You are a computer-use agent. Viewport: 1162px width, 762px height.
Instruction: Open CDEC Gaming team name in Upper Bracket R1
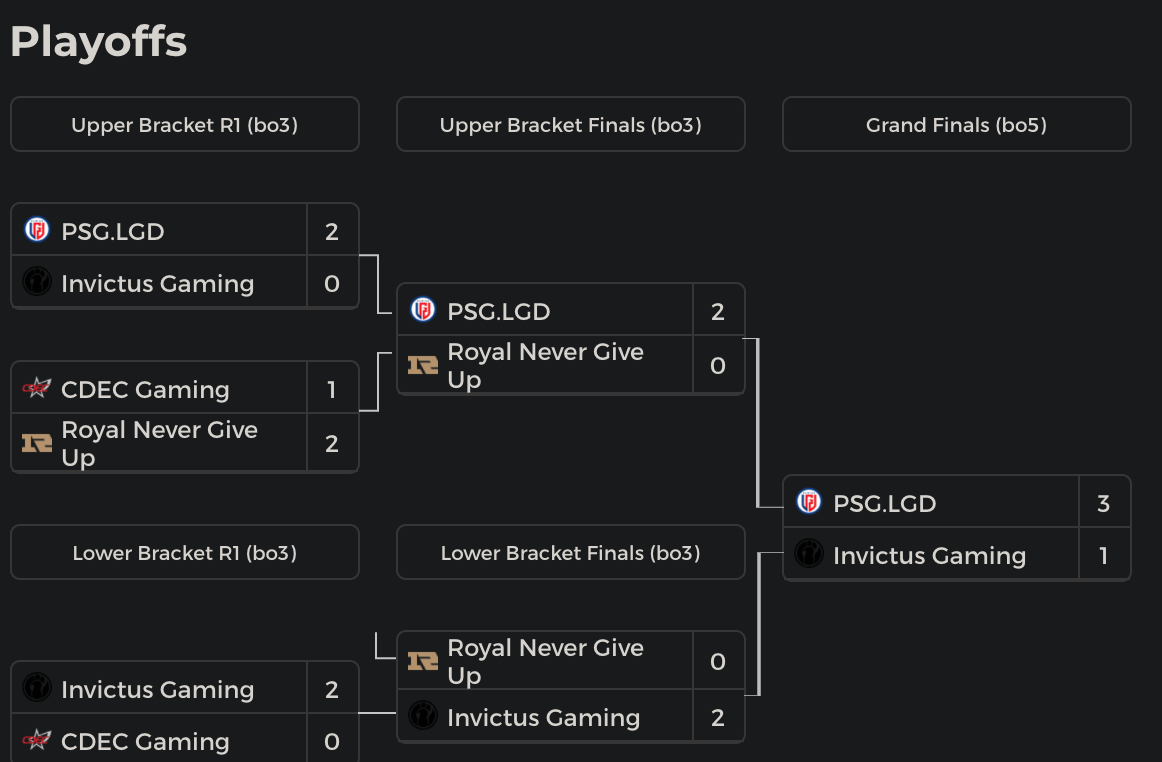click(x=145, y=389)
